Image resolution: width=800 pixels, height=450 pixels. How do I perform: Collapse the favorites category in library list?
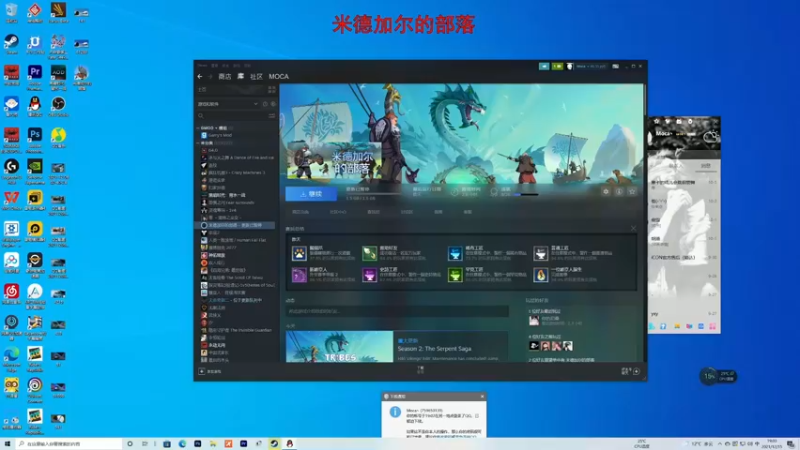point(198,128)
